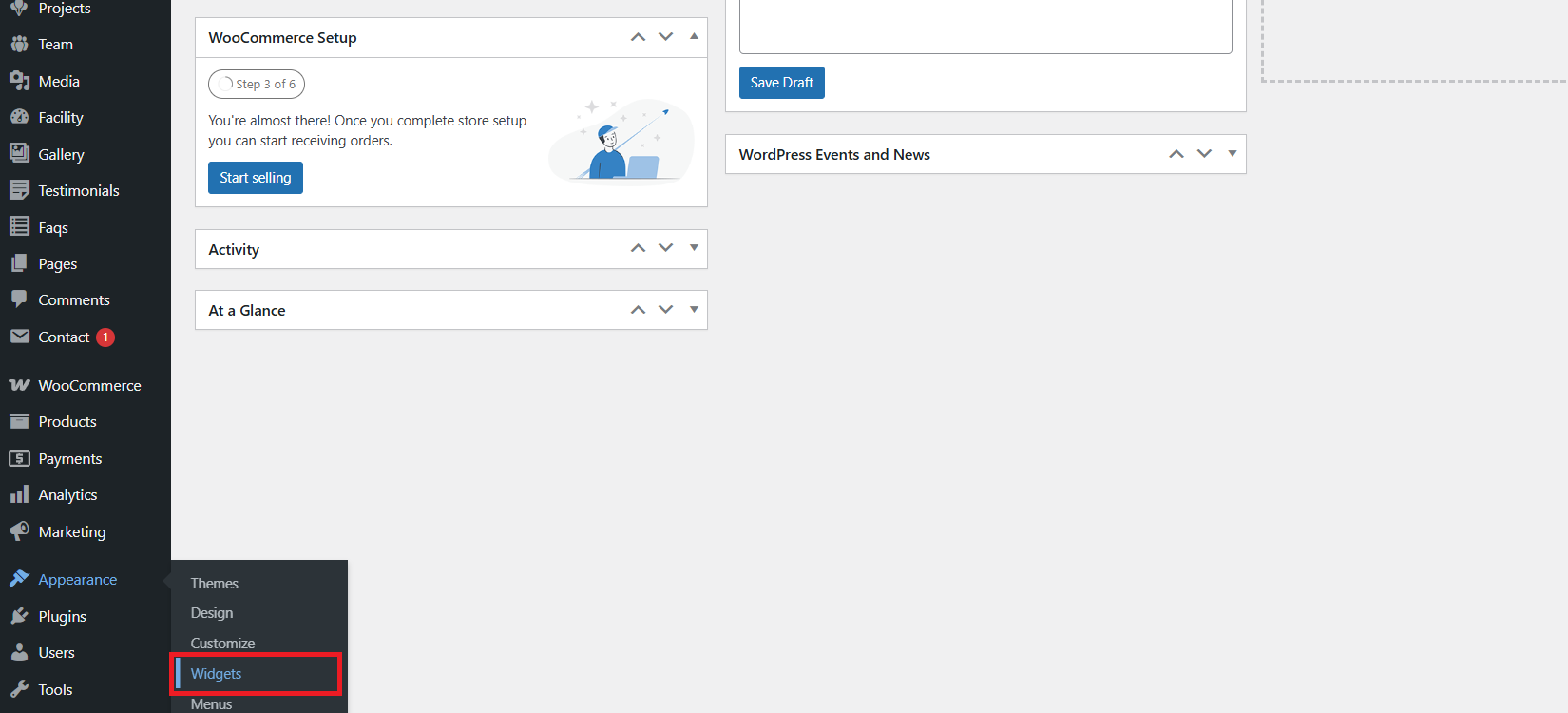
Task: Move At a Glance widget up
Action: tap(638, 309)
